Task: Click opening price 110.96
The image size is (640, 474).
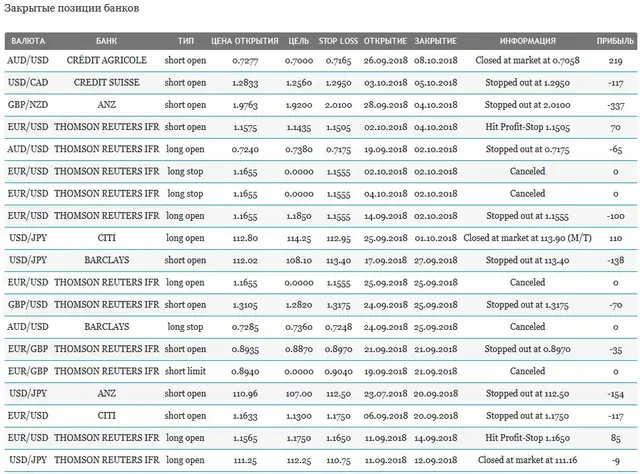Action: [x=245, y=394]
